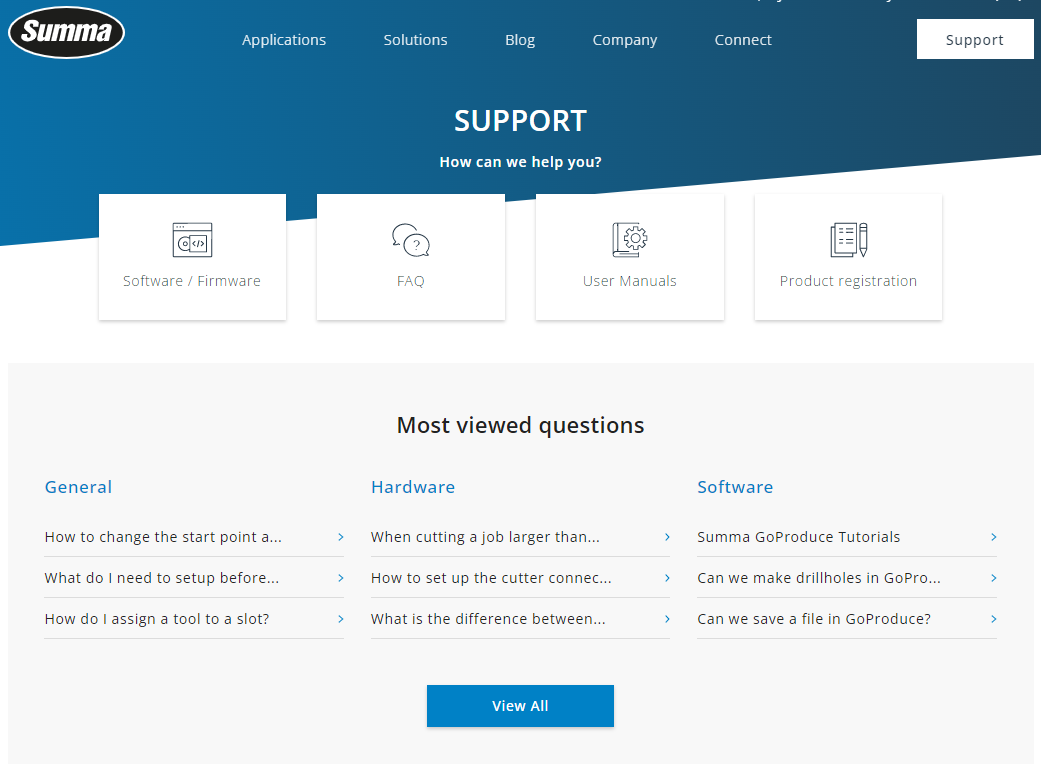The height and width of the screenshot is (764, 1041).
Task: Select the Software category heading
Action: point(735,487)
